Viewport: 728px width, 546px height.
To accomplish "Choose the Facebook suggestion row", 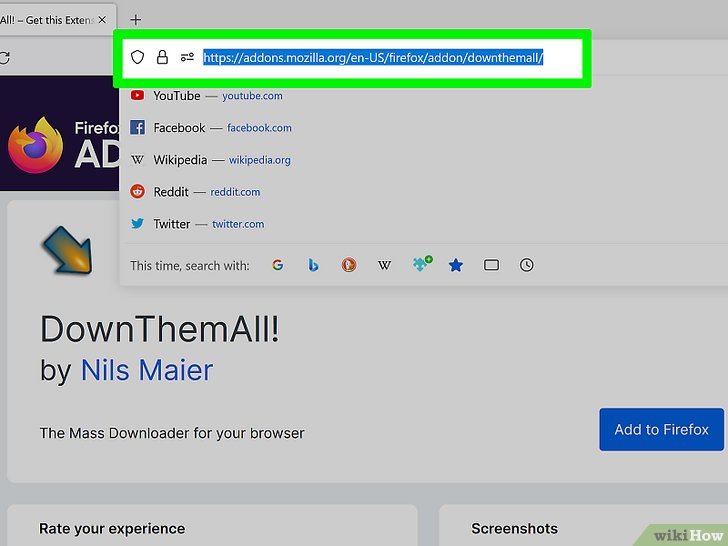I will click(x=423, y=128).
